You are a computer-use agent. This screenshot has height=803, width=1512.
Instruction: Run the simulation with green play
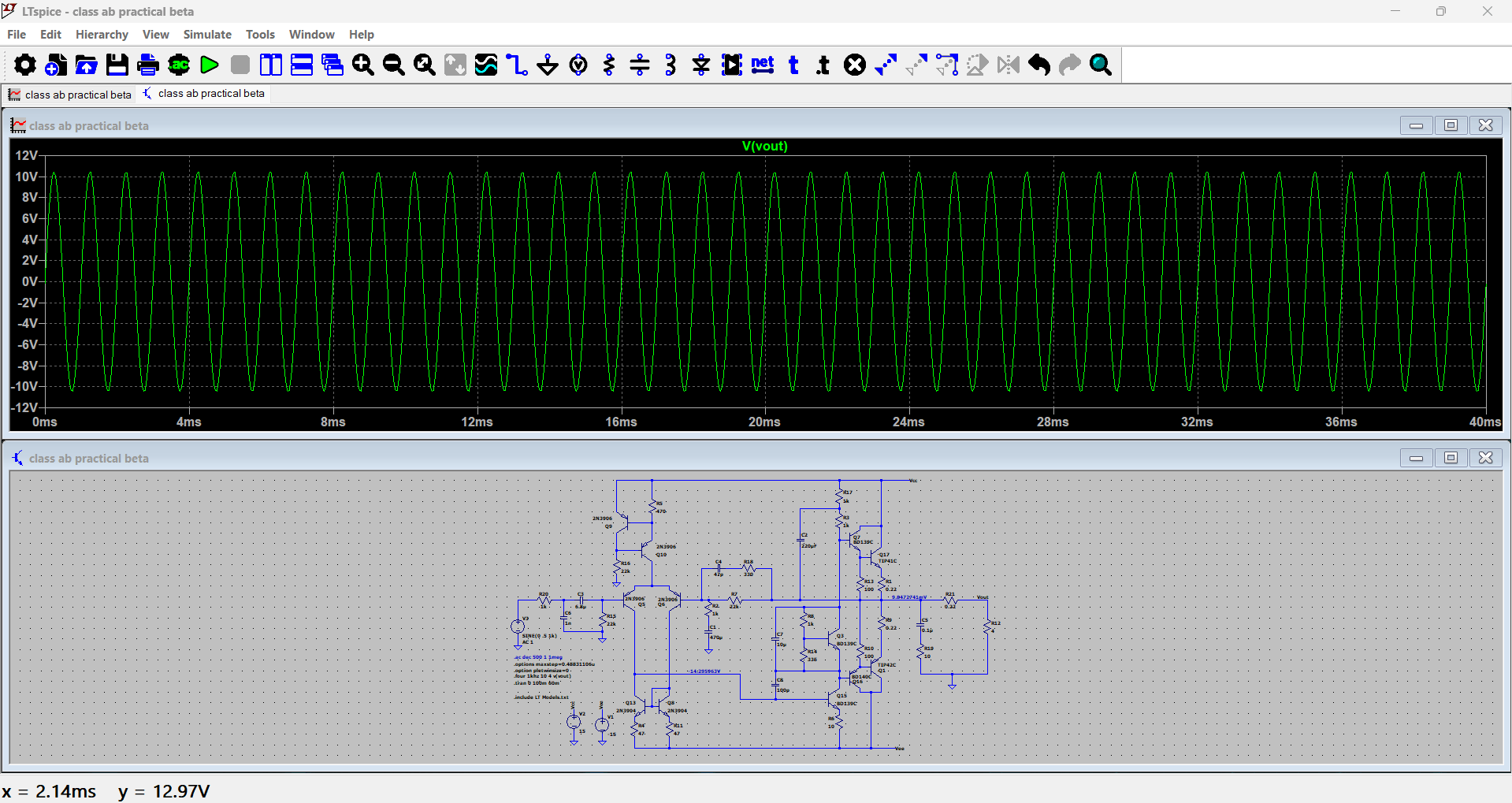(210, 65)
